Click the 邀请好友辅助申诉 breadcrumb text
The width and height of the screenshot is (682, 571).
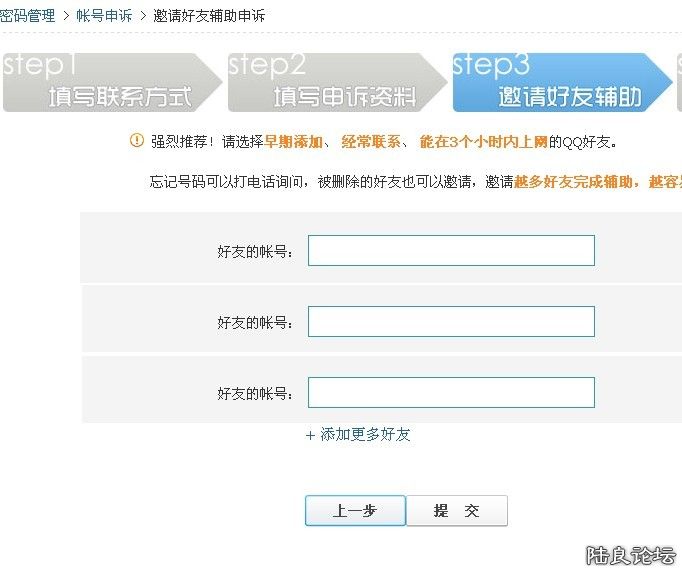click(x=209, y=15)
